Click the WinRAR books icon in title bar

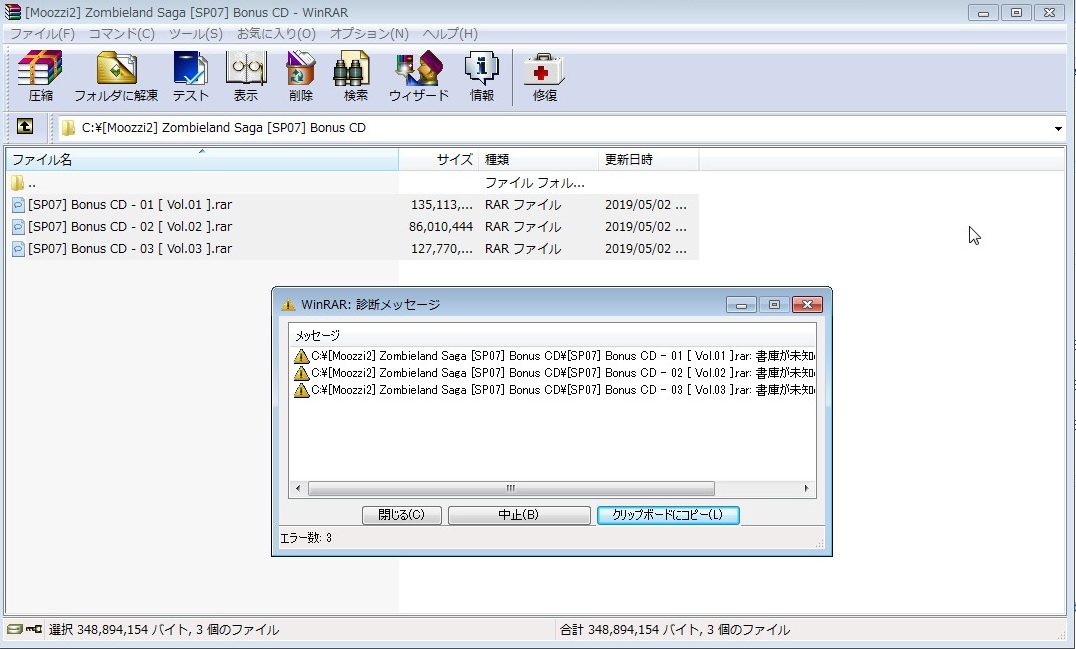[12, 12]
